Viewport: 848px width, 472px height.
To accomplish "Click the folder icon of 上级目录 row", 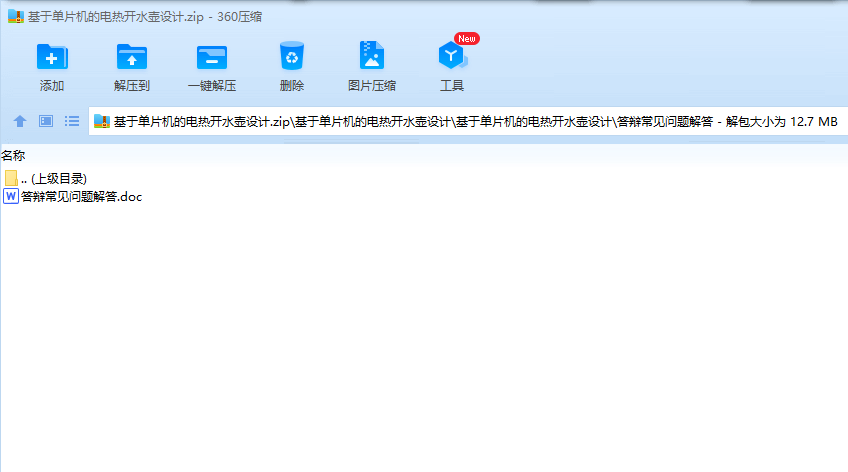I will pos(11,178).
